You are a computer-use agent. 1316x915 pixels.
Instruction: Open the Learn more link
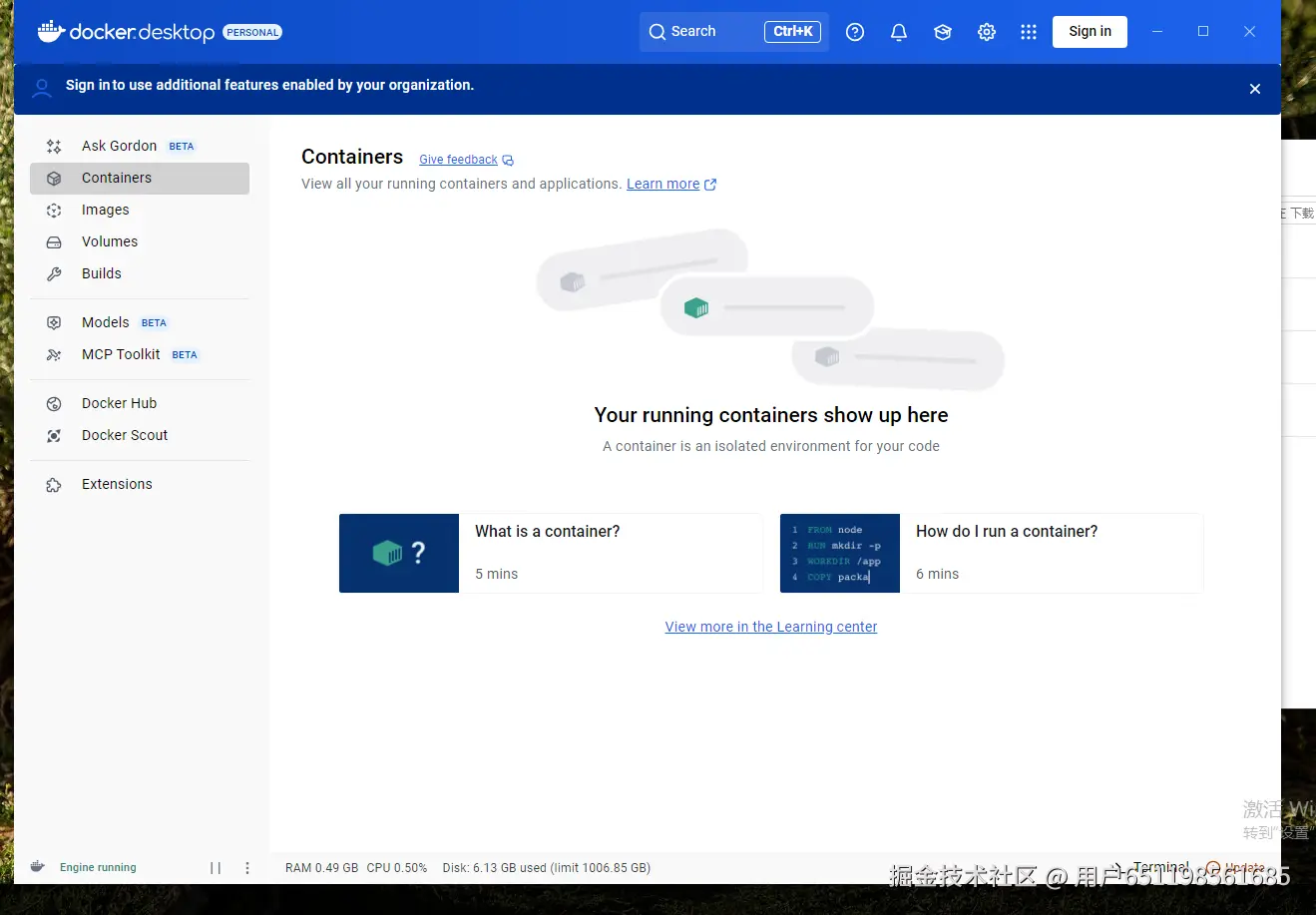(x=662, y=184)
